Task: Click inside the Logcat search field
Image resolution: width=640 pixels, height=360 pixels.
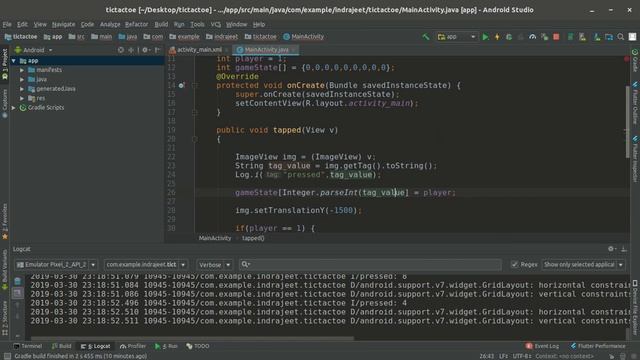Action: coord(370,264)
